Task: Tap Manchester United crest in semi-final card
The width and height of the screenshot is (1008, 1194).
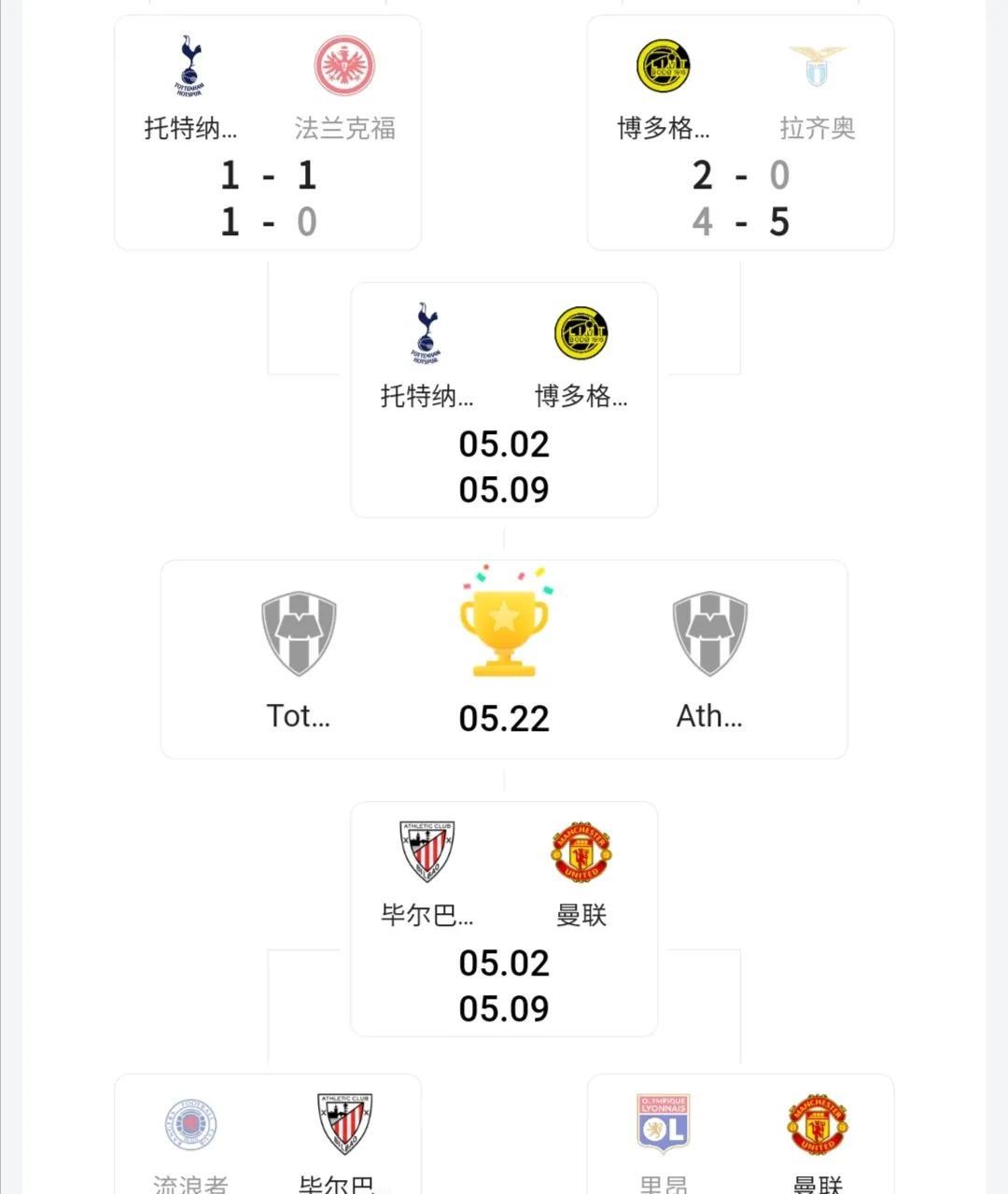Action: (x=581, y=852)
